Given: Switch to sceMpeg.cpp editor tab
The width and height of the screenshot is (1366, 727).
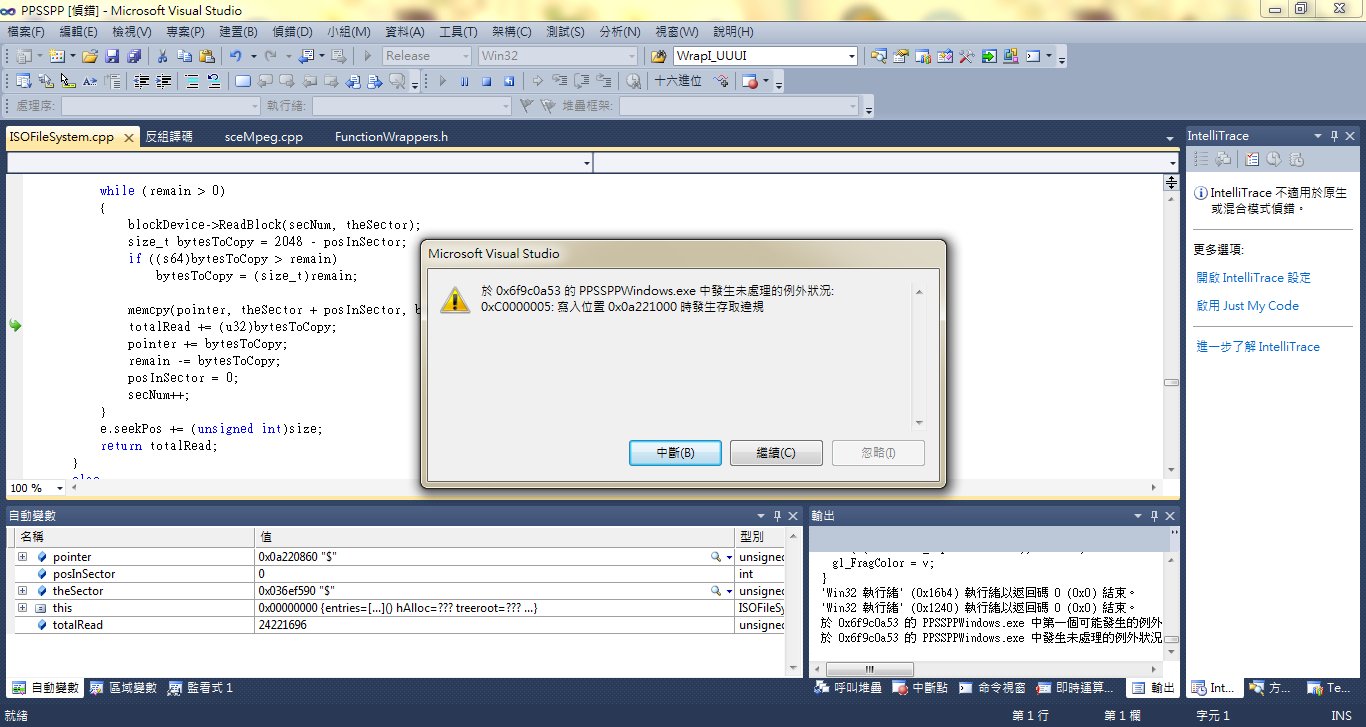Looking at the screenshot, I should point(263,137).
